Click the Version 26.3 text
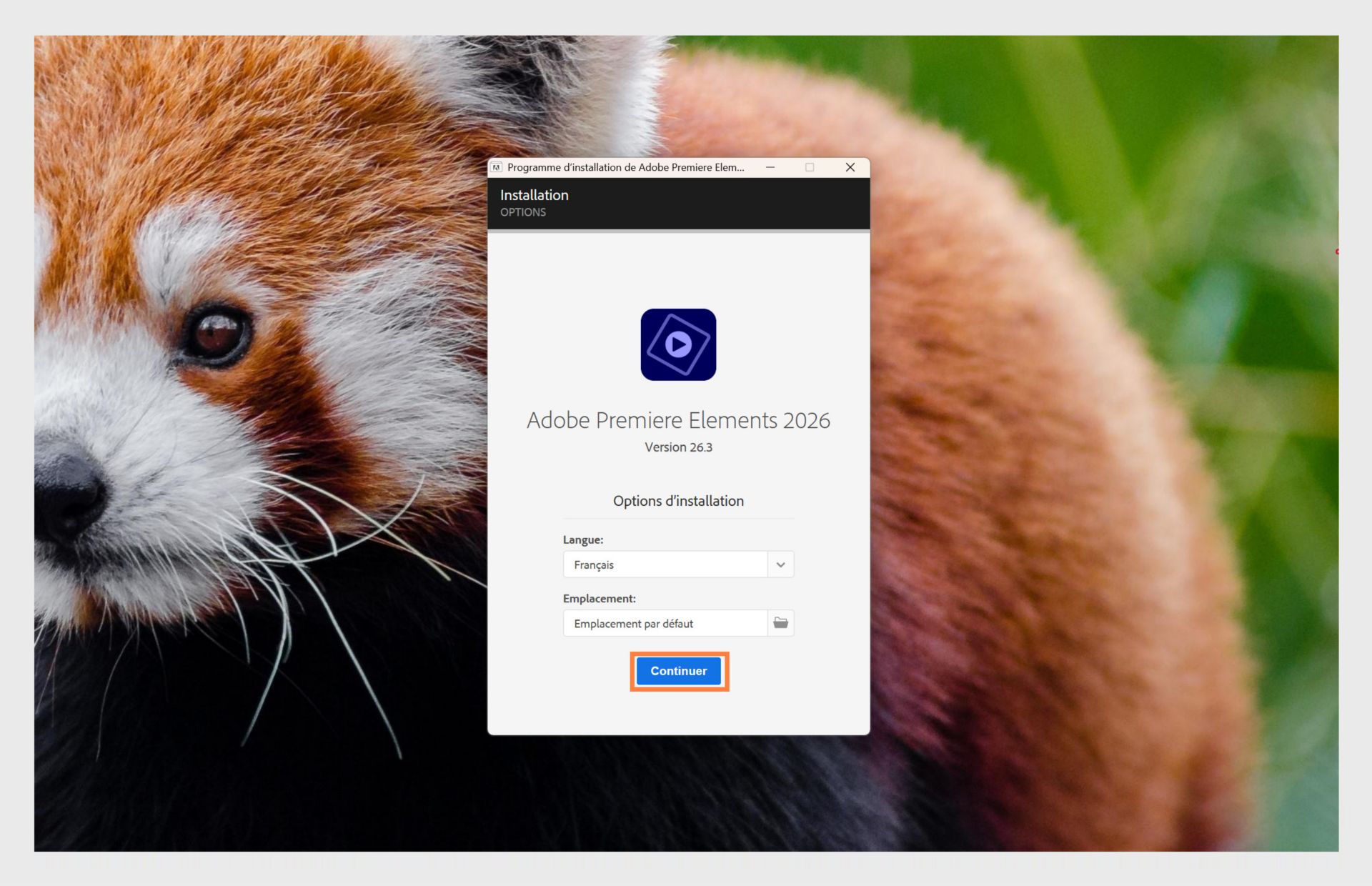Image resolution: width=1372 pixels, height=886 pixels. tap(678, 447)
